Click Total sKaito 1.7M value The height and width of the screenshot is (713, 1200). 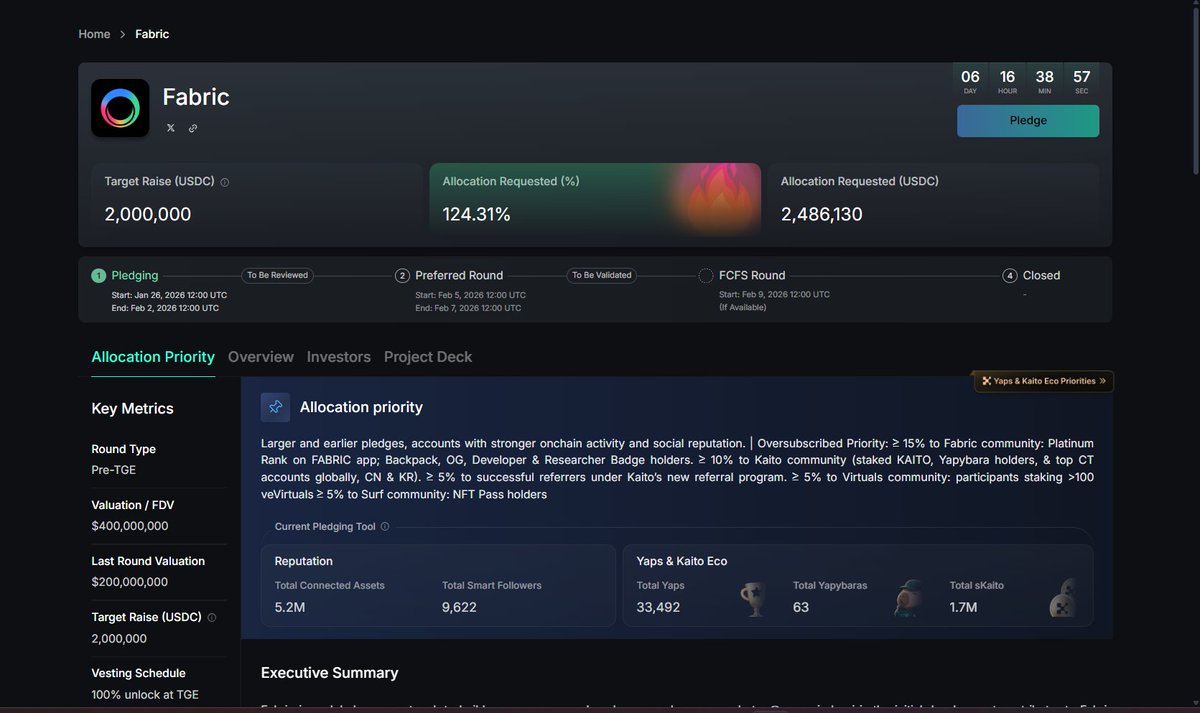pos(963,606)
